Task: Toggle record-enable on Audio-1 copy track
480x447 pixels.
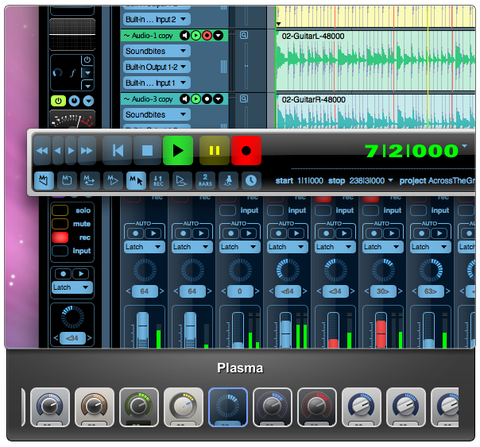Action: click(207, 35)
